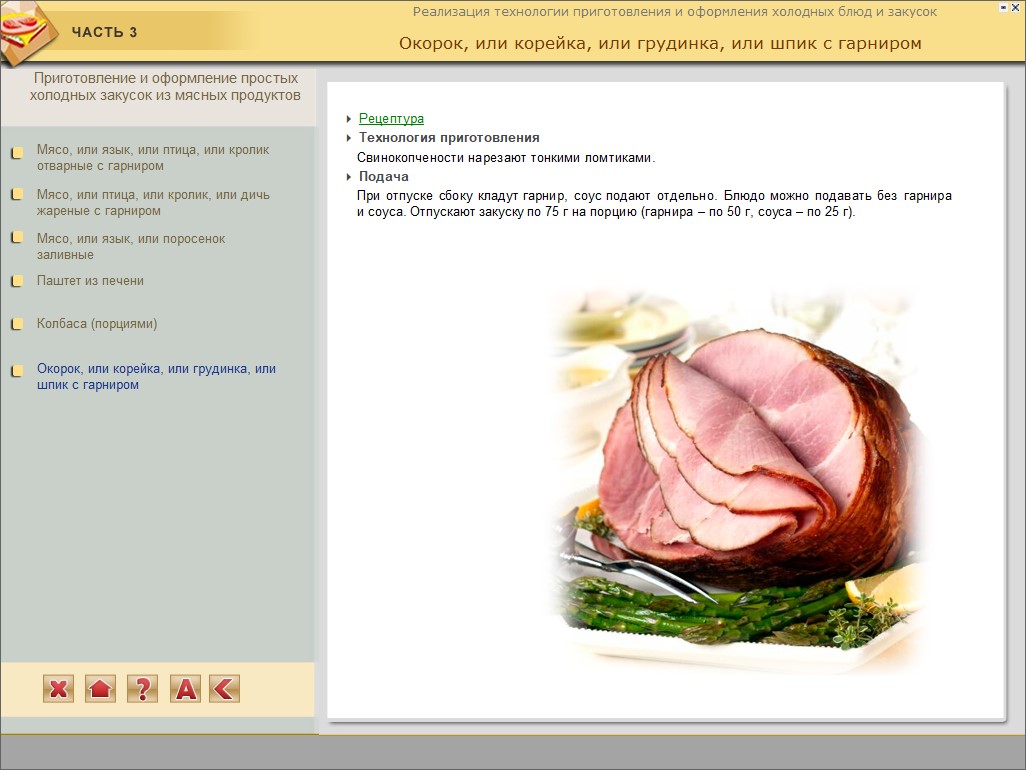Minimize the application window
The width and height of the screenshot is (1026, 770).
coord(1003,7)
